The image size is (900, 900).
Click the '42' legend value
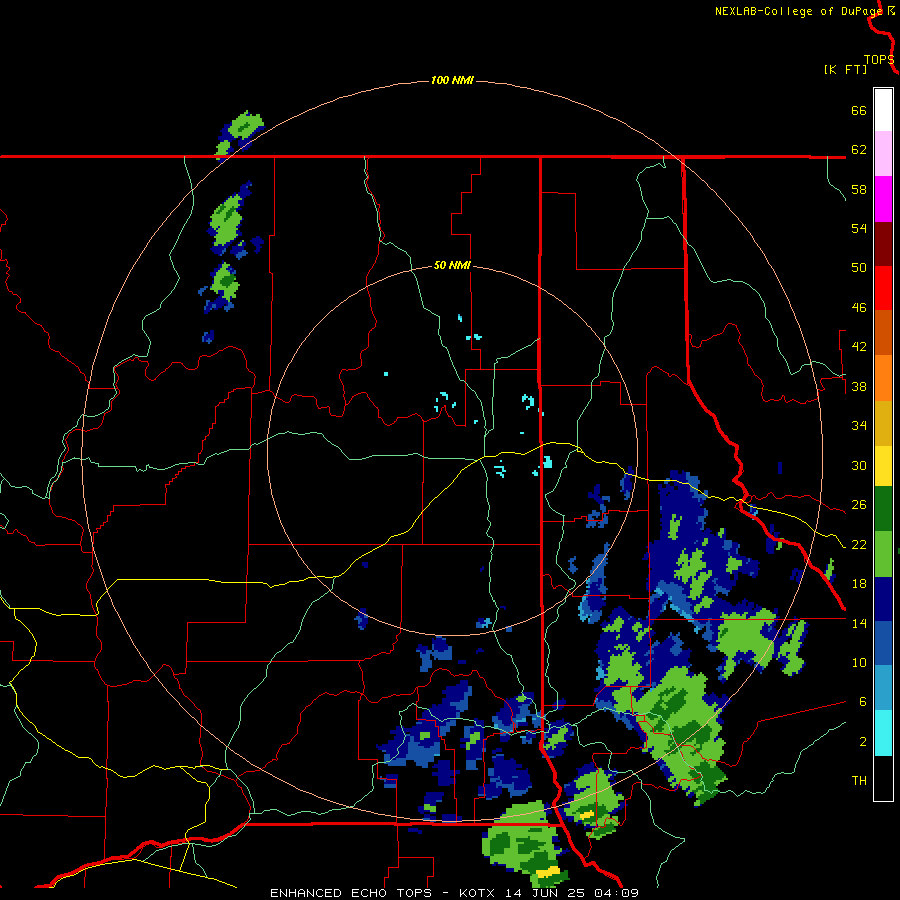(859, 347)
